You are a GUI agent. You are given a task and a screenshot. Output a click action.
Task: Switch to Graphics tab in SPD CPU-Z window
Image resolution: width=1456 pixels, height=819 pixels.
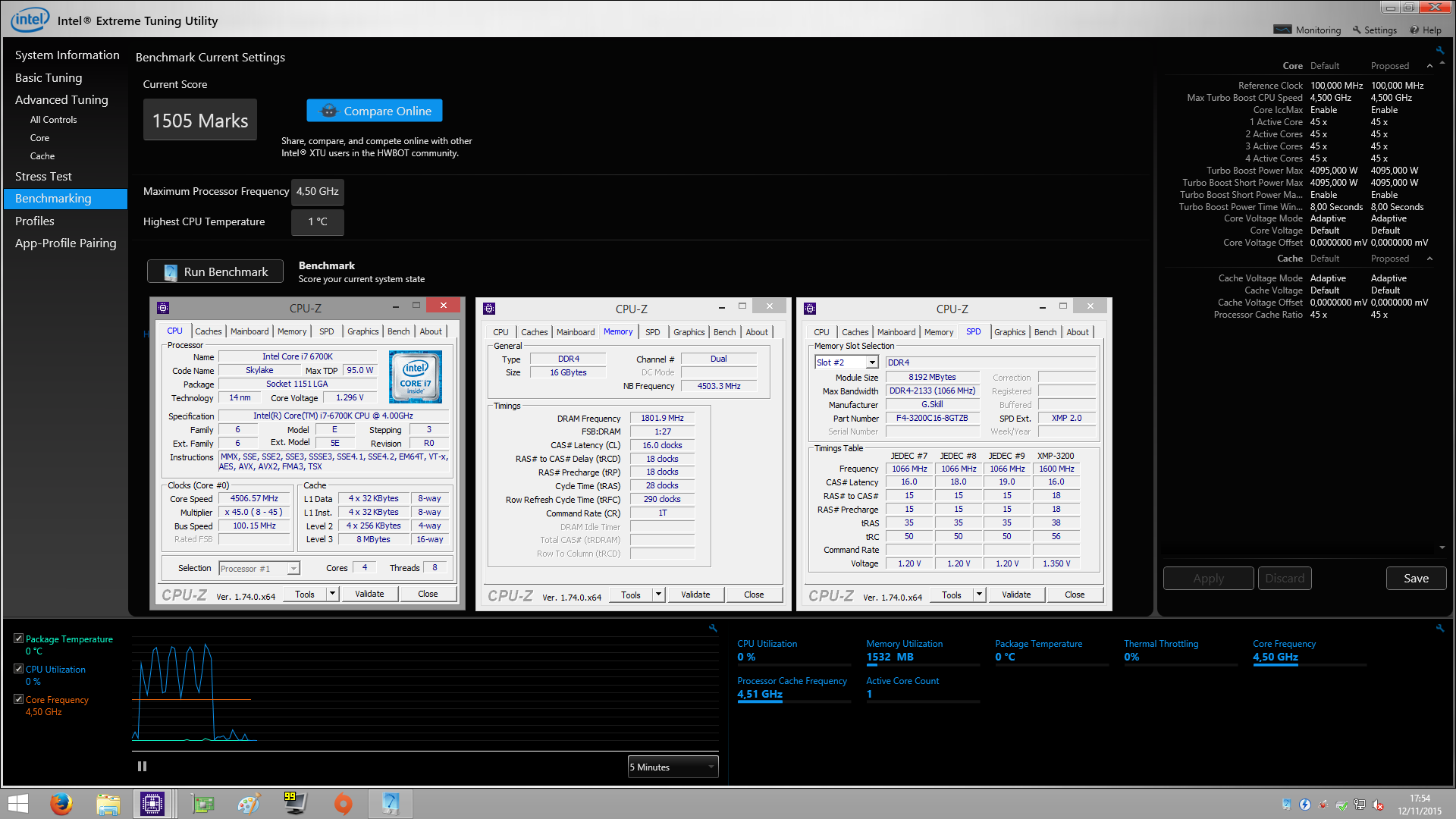(x=1009, y=332)
